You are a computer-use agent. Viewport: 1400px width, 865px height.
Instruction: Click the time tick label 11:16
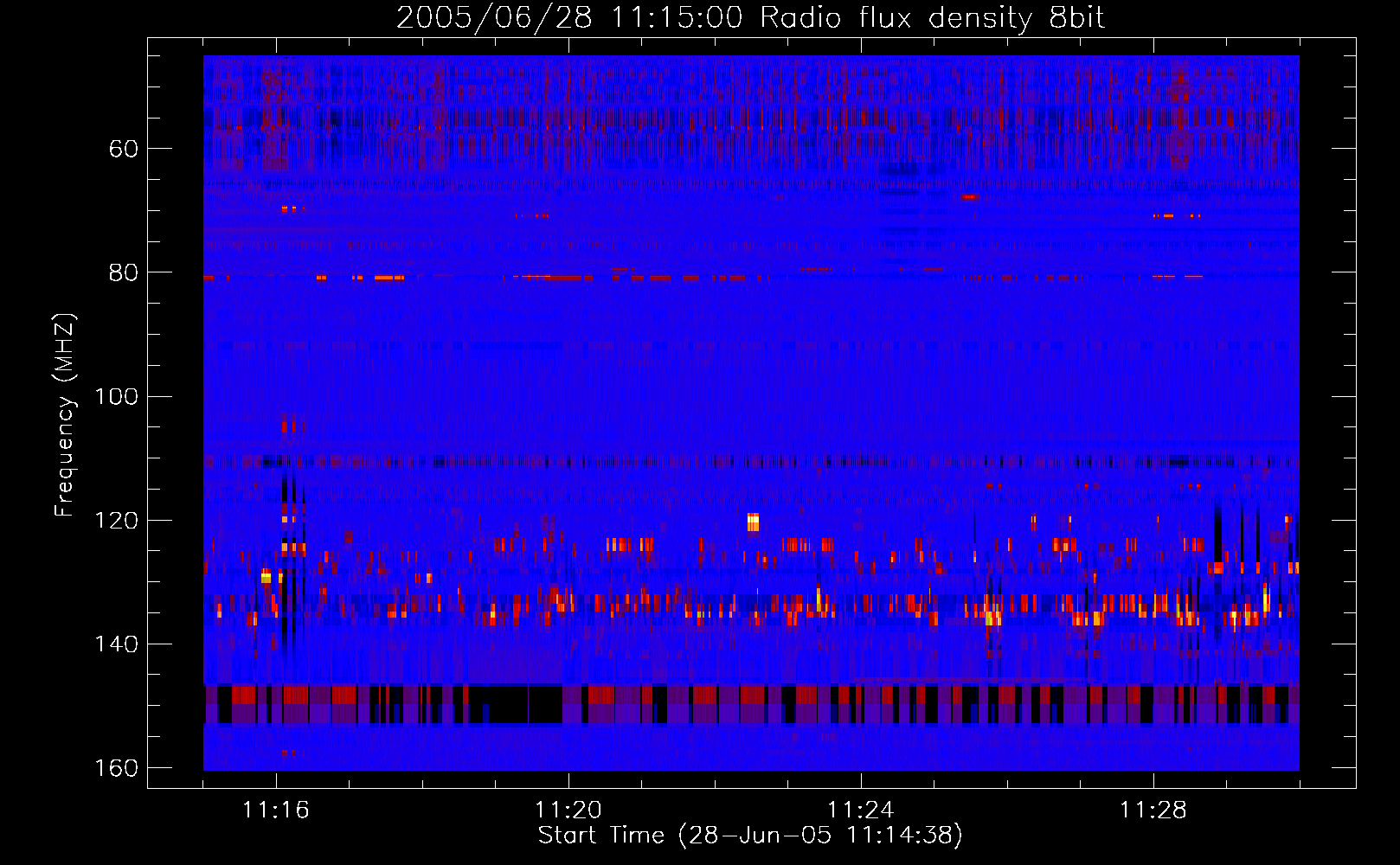276,810
